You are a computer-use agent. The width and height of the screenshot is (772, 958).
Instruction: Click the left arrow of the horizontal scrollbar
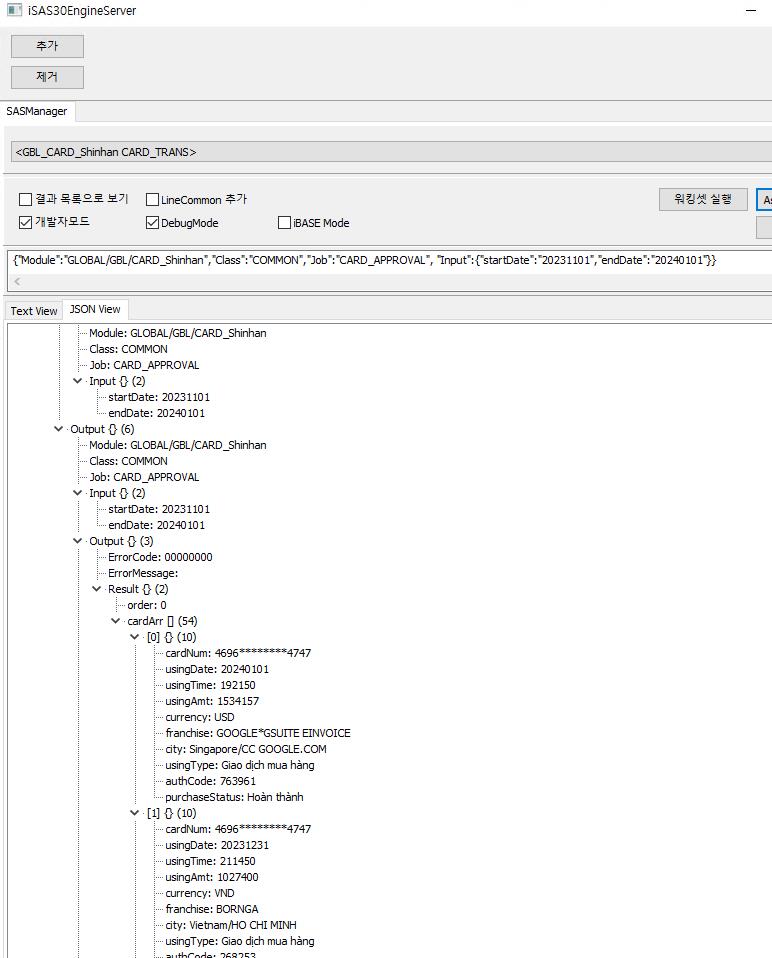[x=17, y=282]
